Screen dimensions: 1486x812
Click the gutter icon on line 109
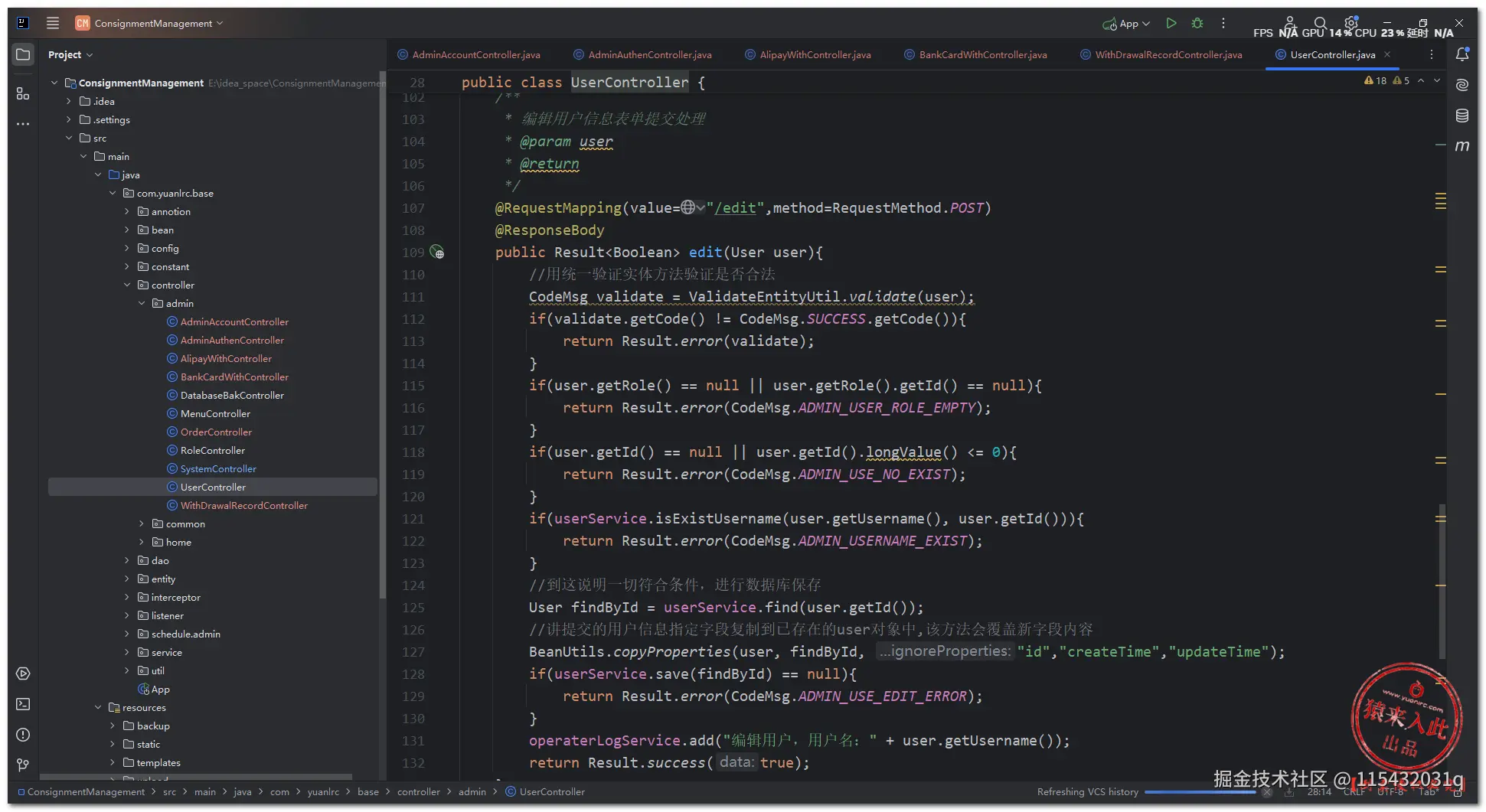tap(437, 252)
